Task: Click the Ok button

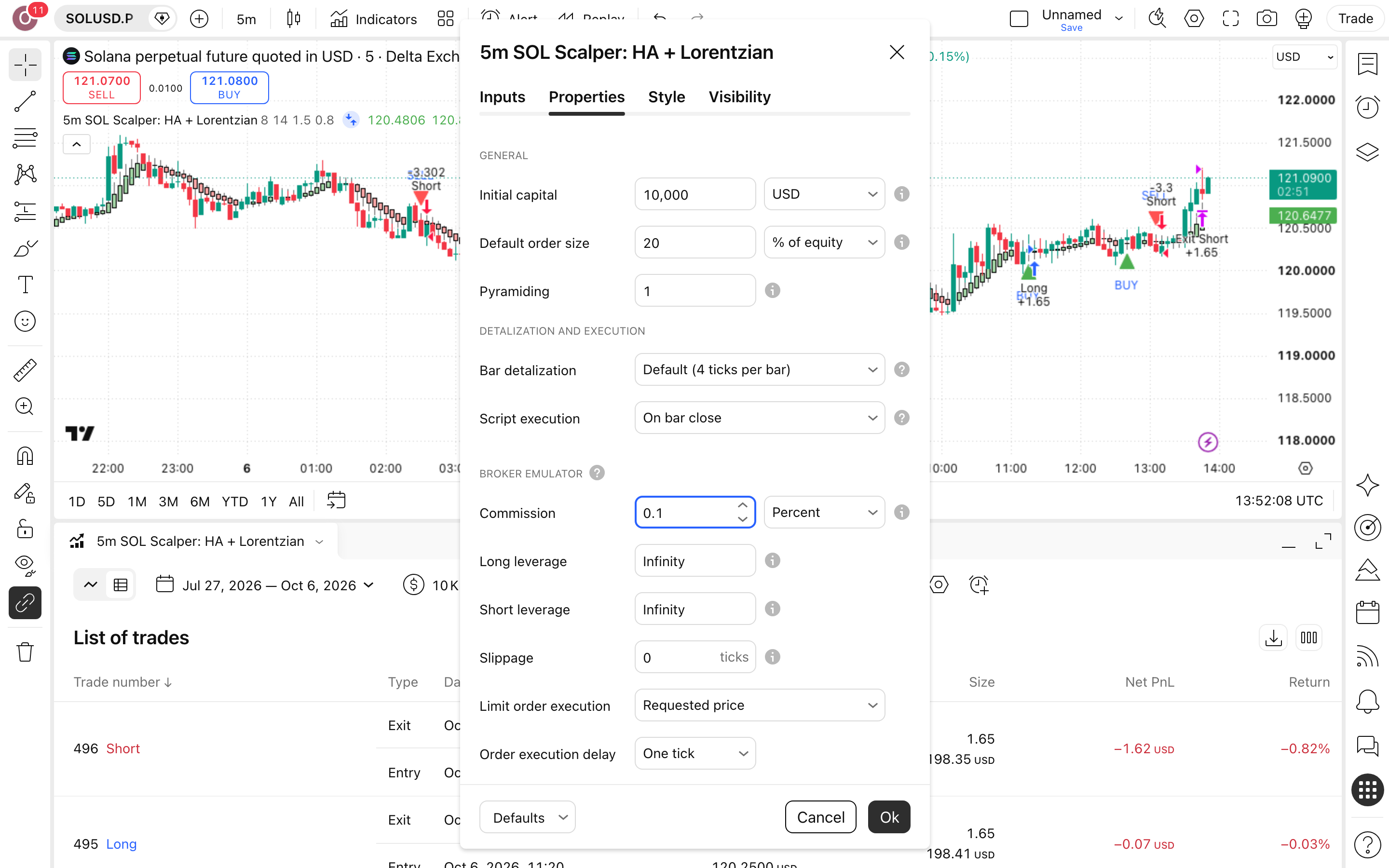Action: tap(889, 817)
